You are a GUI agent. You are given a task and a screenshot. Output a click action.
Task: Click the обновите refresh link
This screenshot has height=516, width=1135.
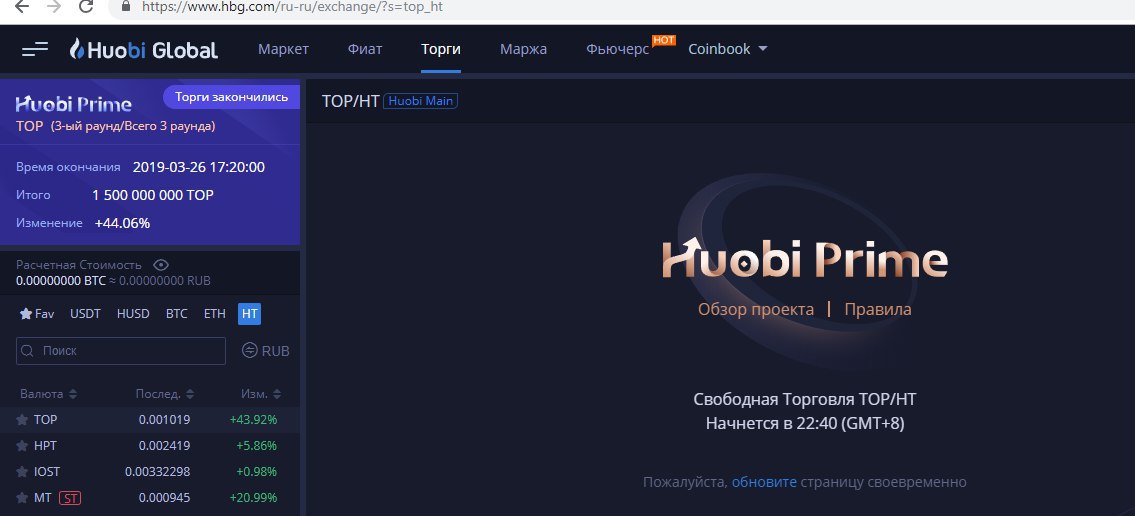point(764,482)
